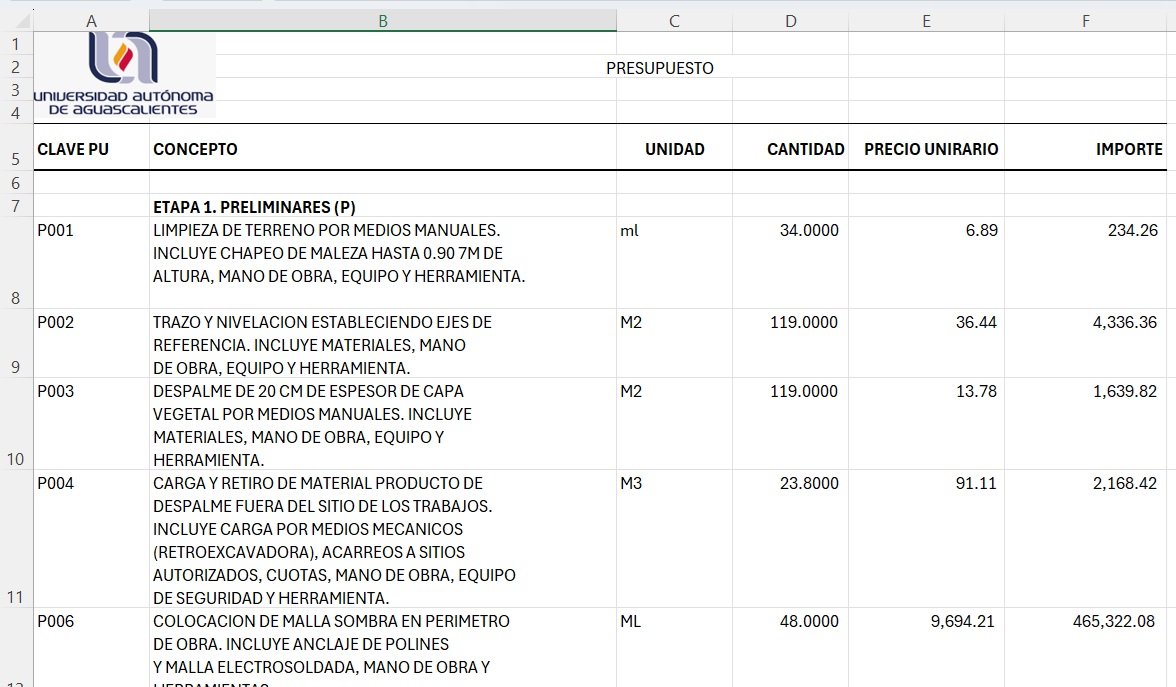This screenshot has width=1176, height=687.
Task: Click column F header
Action: pos(1085,21)
